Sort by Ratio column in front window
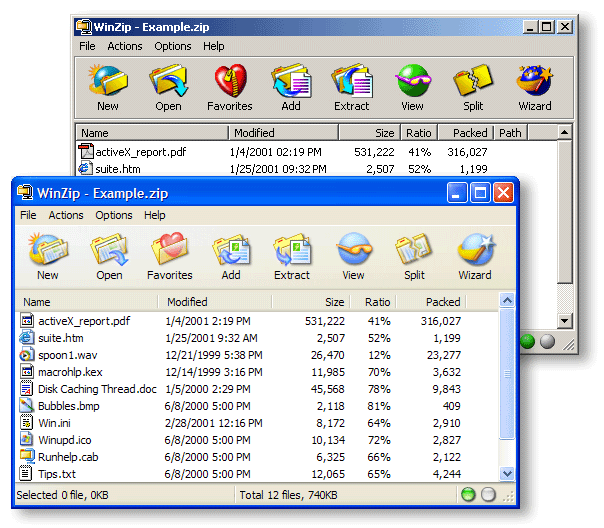This screenshot has width=604, height=528. [x=373, y=302]
